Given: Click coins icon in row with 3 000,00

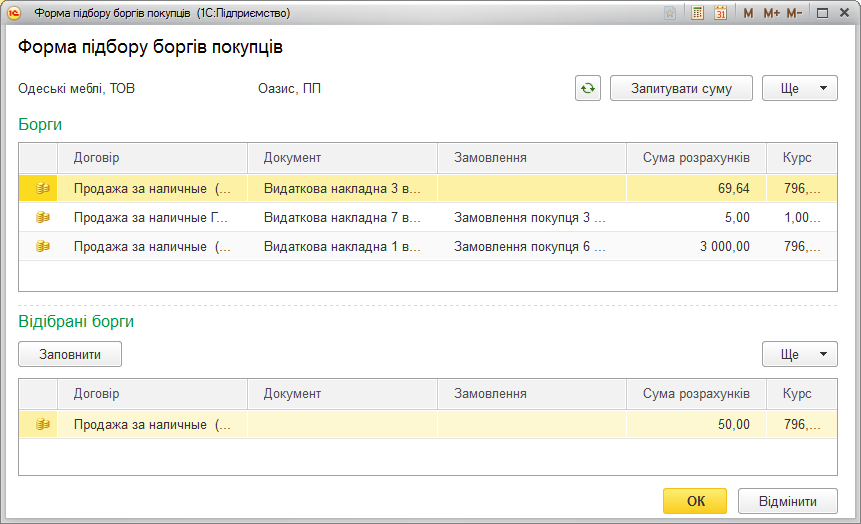Looking at the screenshot, I should coord(43,247).
